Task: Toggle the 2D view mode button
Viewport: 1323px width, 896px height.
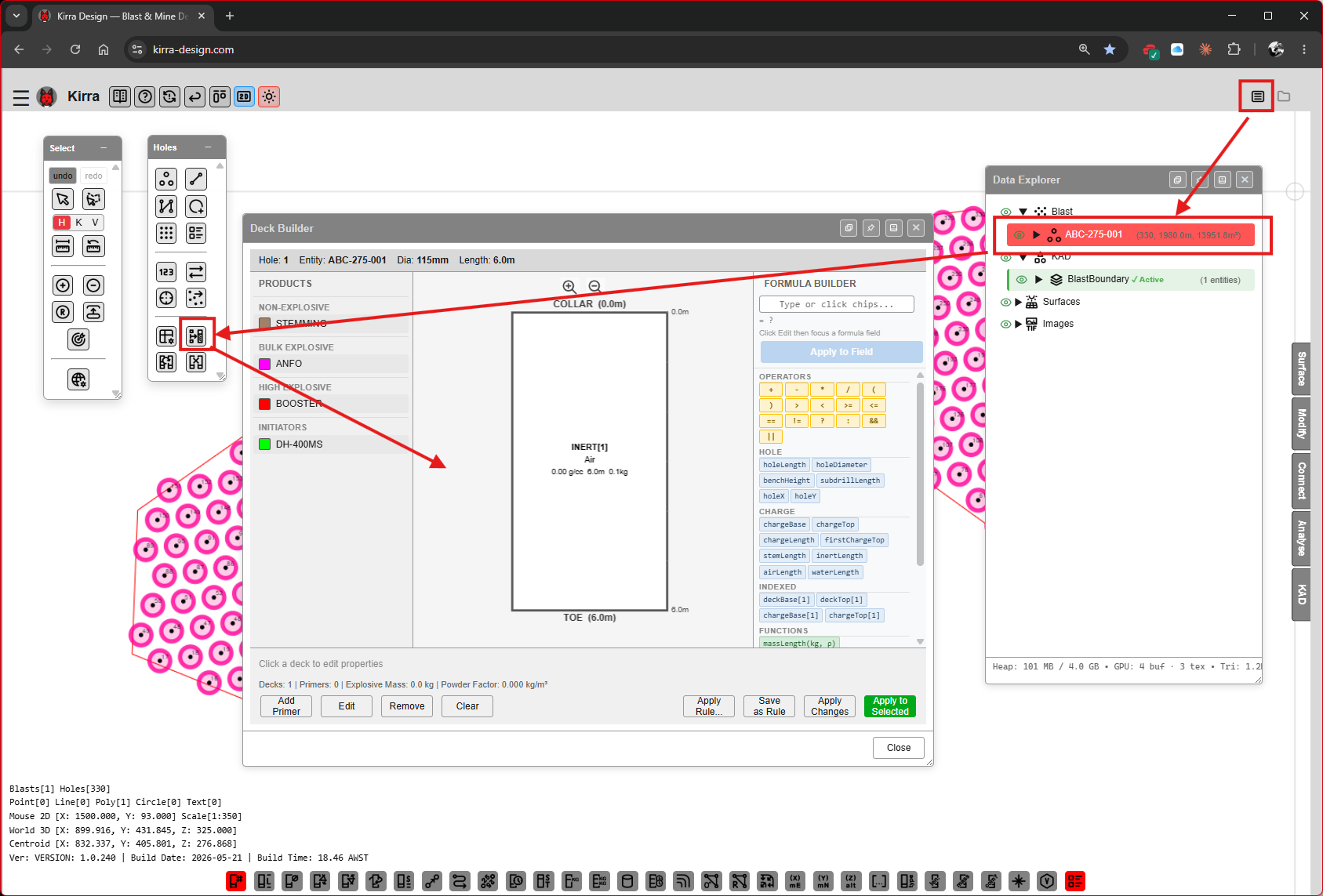Action: click(x=245, y=96)
